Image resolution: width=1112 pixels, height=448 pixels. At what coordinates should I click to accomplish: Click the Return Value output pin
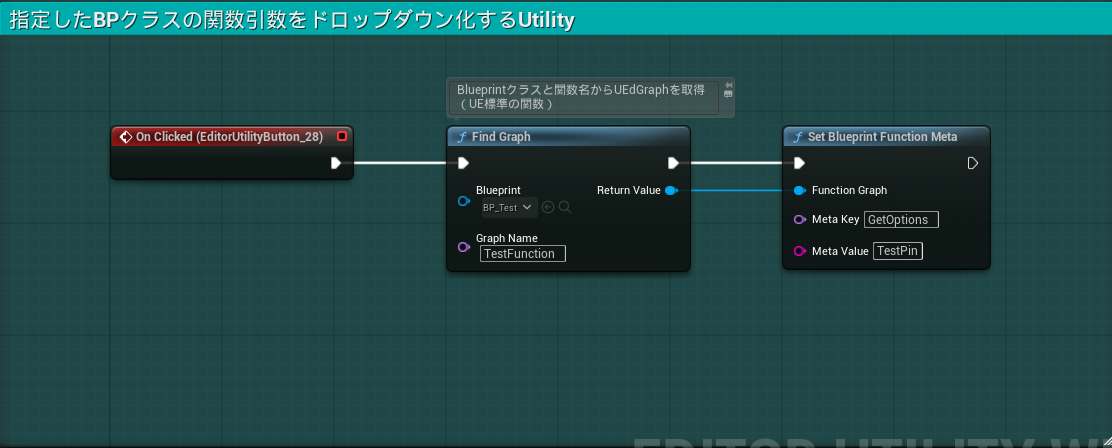point(671,190)
